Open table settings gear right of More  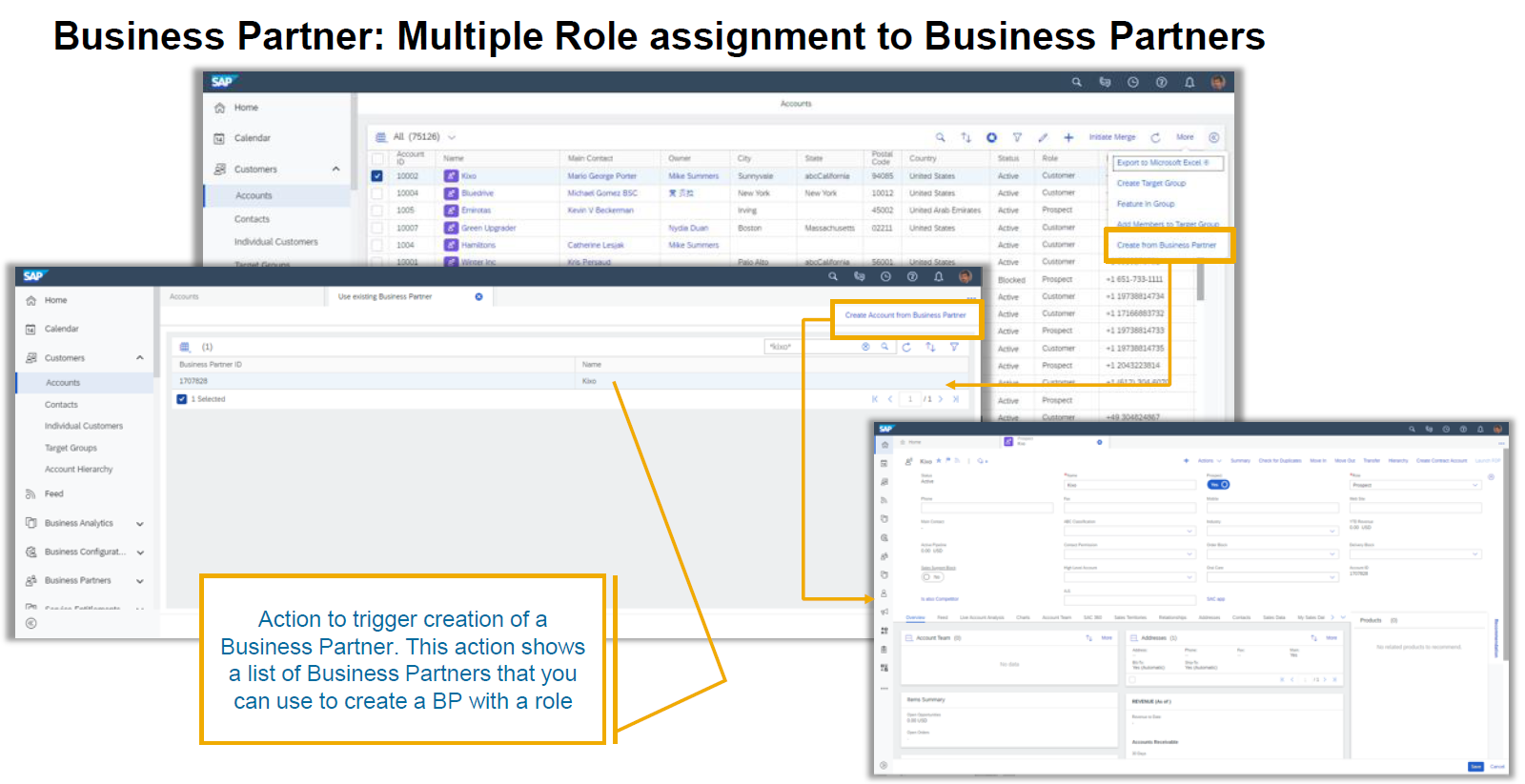(1213, 137)
